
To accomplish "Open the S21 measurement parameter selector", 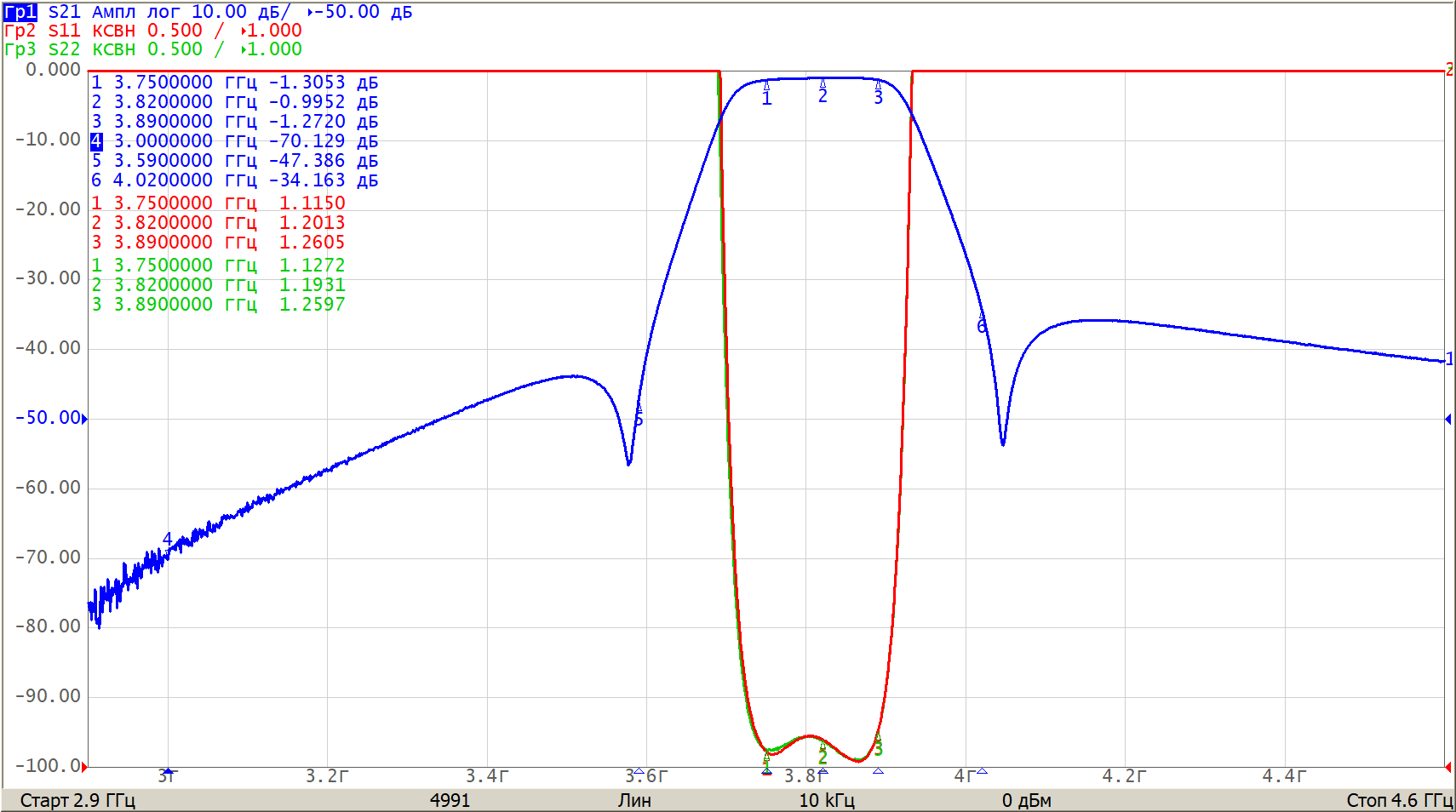I will click(64, 12).
